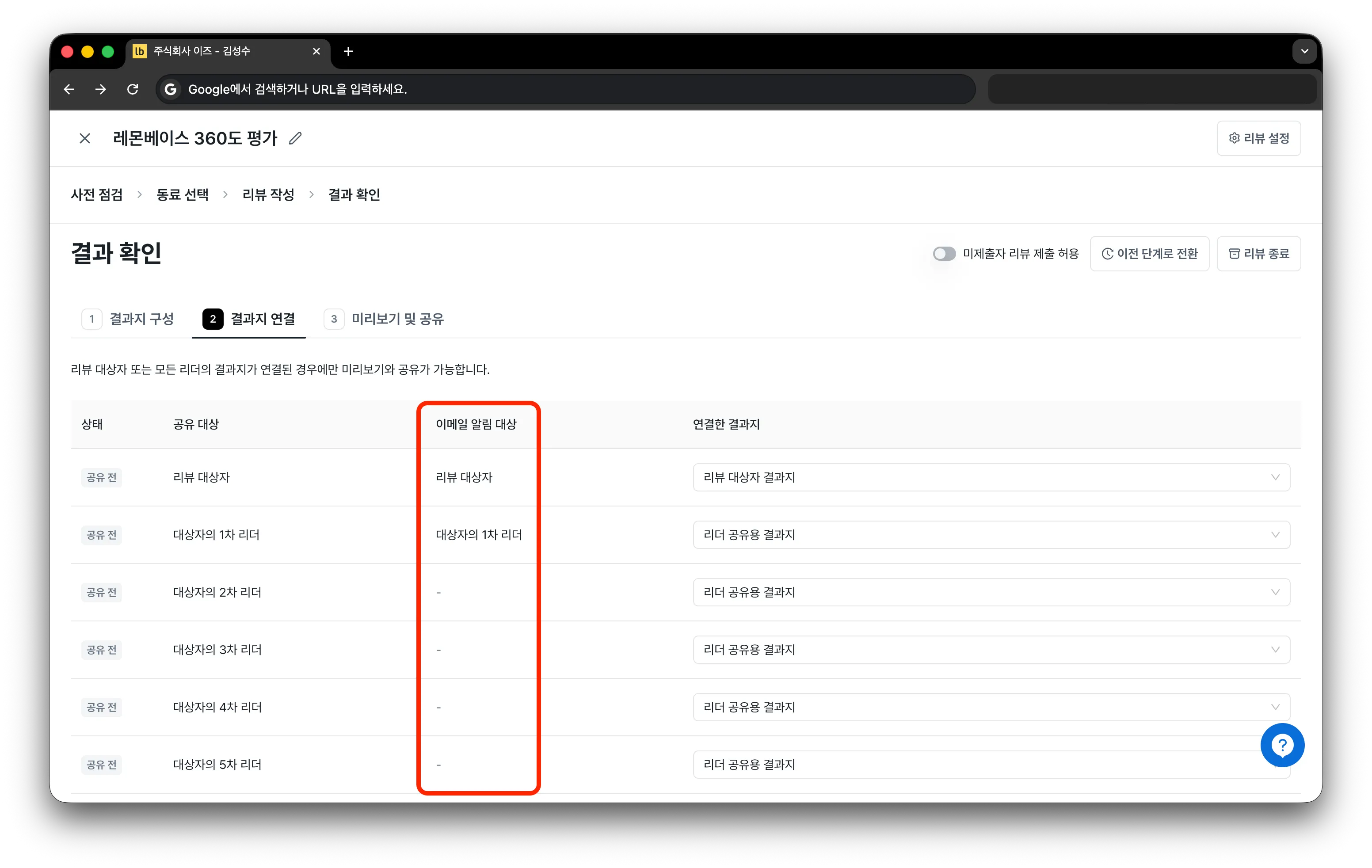Open result sheet dropdown for 대상자의 2차 리더
The width and height of the screenshot is (1372, 868).
pos(991,592)
